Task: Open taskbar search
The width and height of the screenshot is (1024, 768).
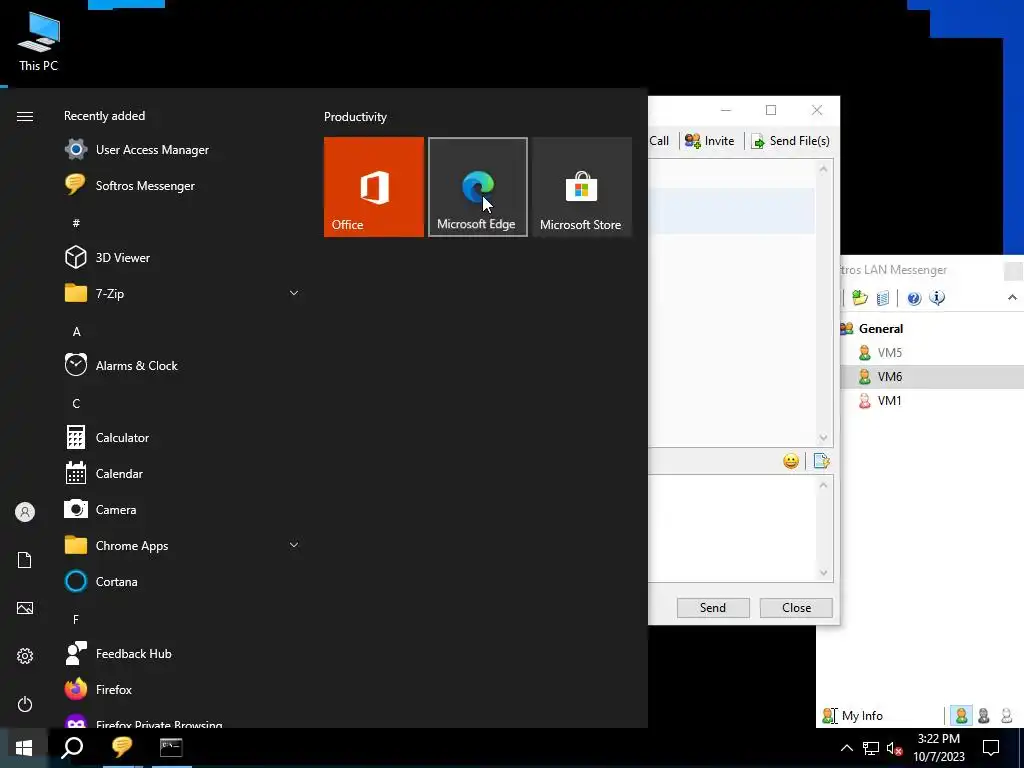Action: [72, 748]
